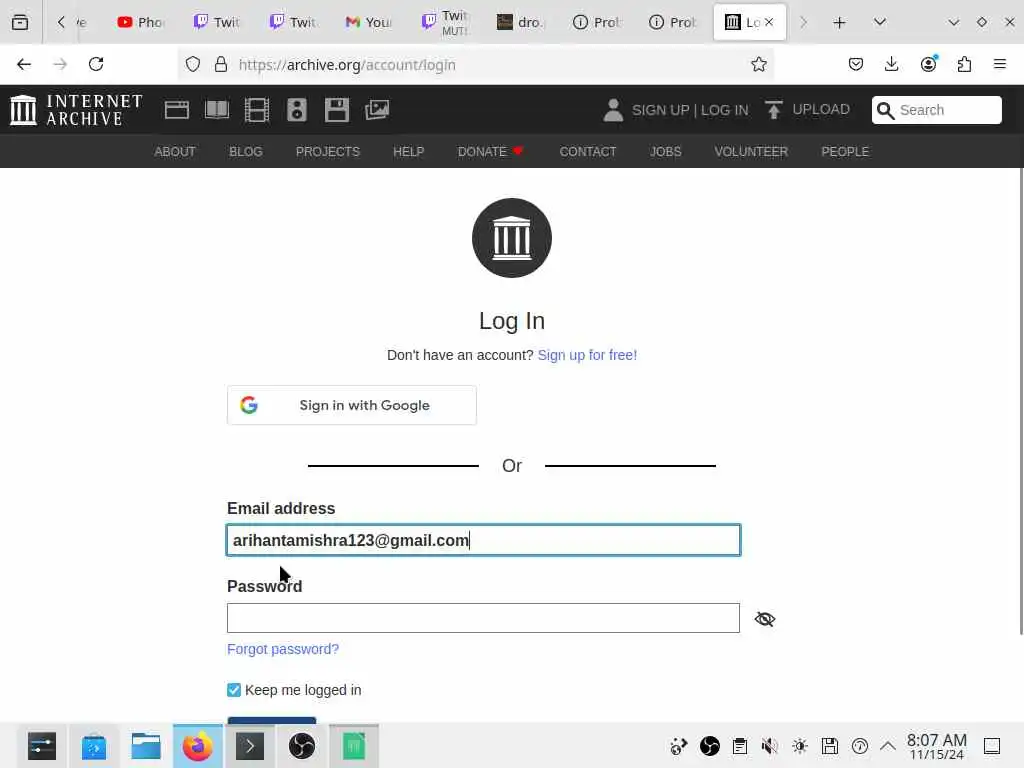
Task: Click the Internet Archive Search field
Action: 936,110
